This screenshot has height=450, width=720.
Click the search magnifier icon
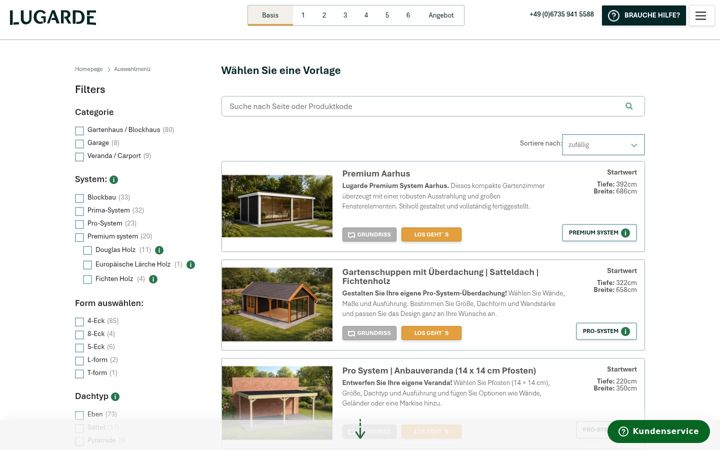(629, 106)
